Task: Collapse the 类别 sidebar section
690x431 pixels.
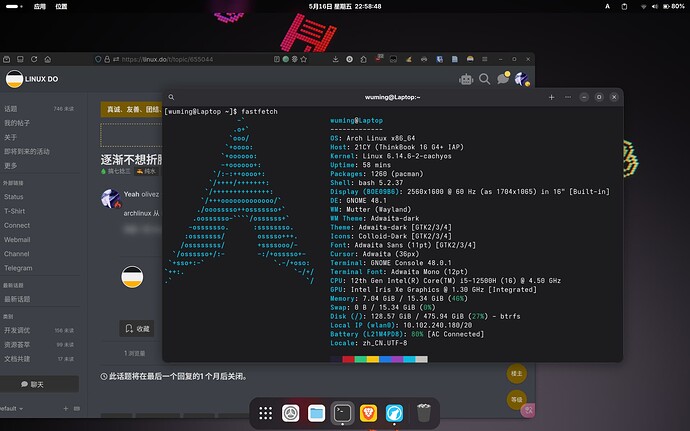Action: [x=8, y=317]
